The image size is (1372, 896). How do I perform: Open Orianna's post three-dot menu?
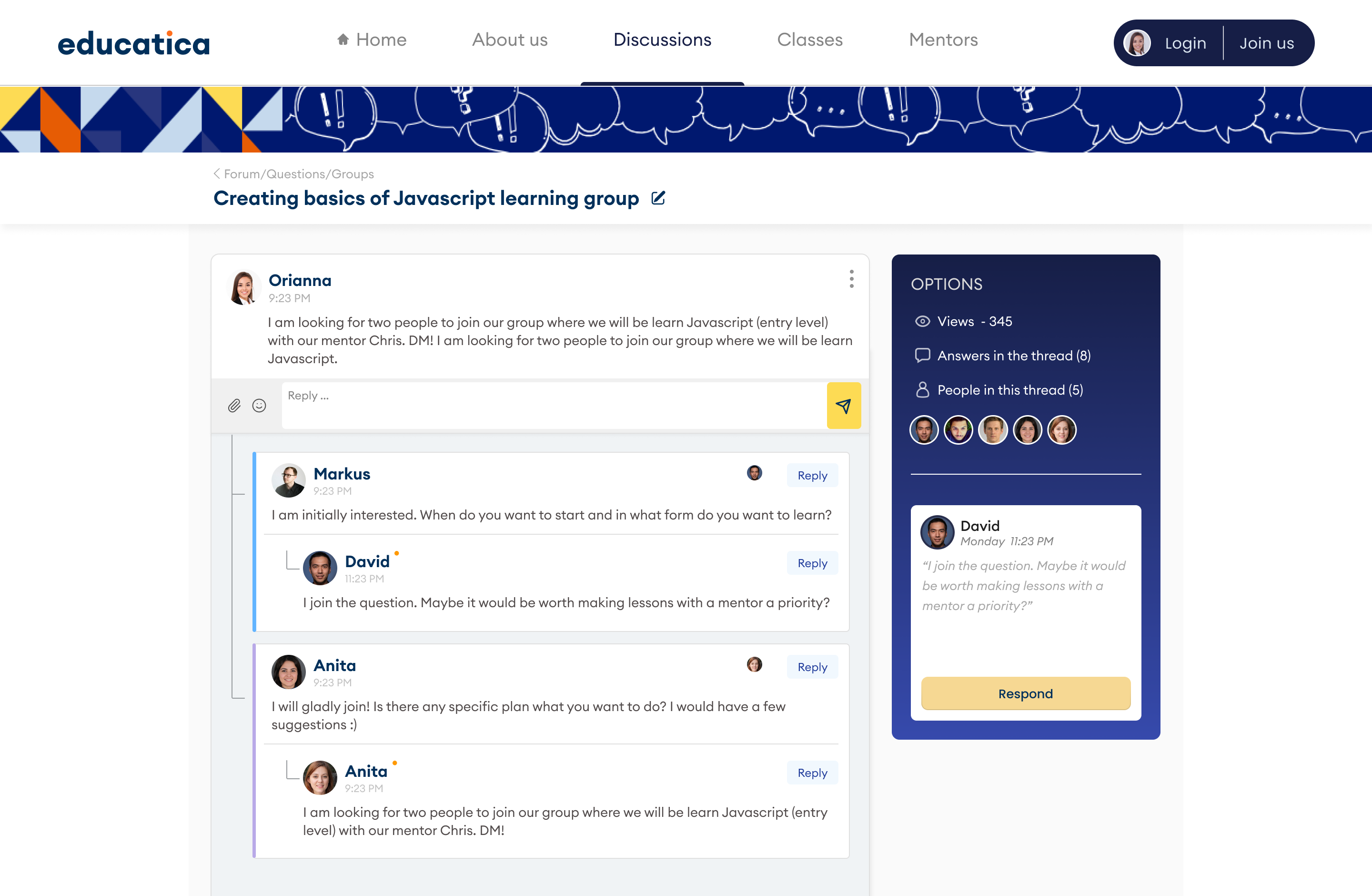(851, 279)
